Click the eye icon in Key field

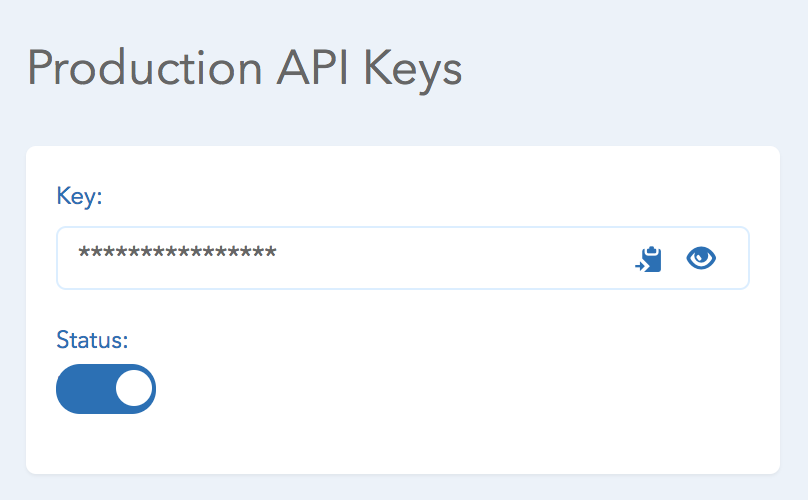coord(701,258)
